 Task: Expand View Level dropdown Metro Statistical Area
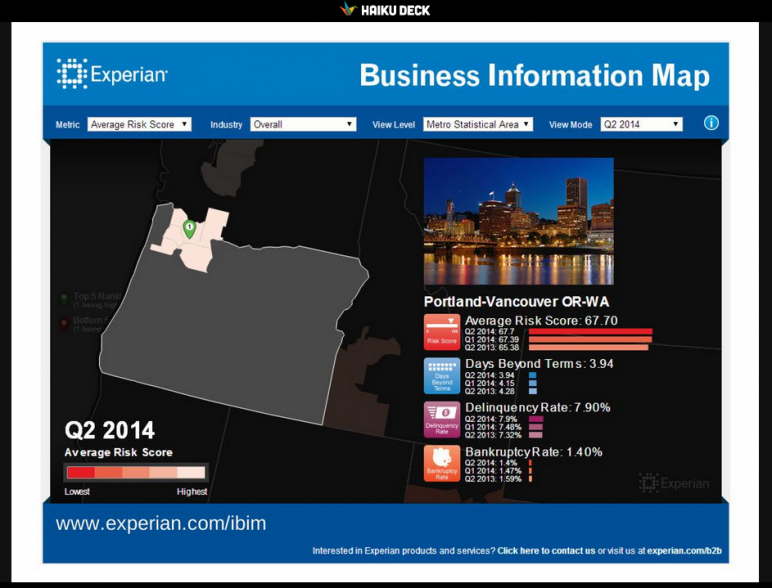(478, 124)
